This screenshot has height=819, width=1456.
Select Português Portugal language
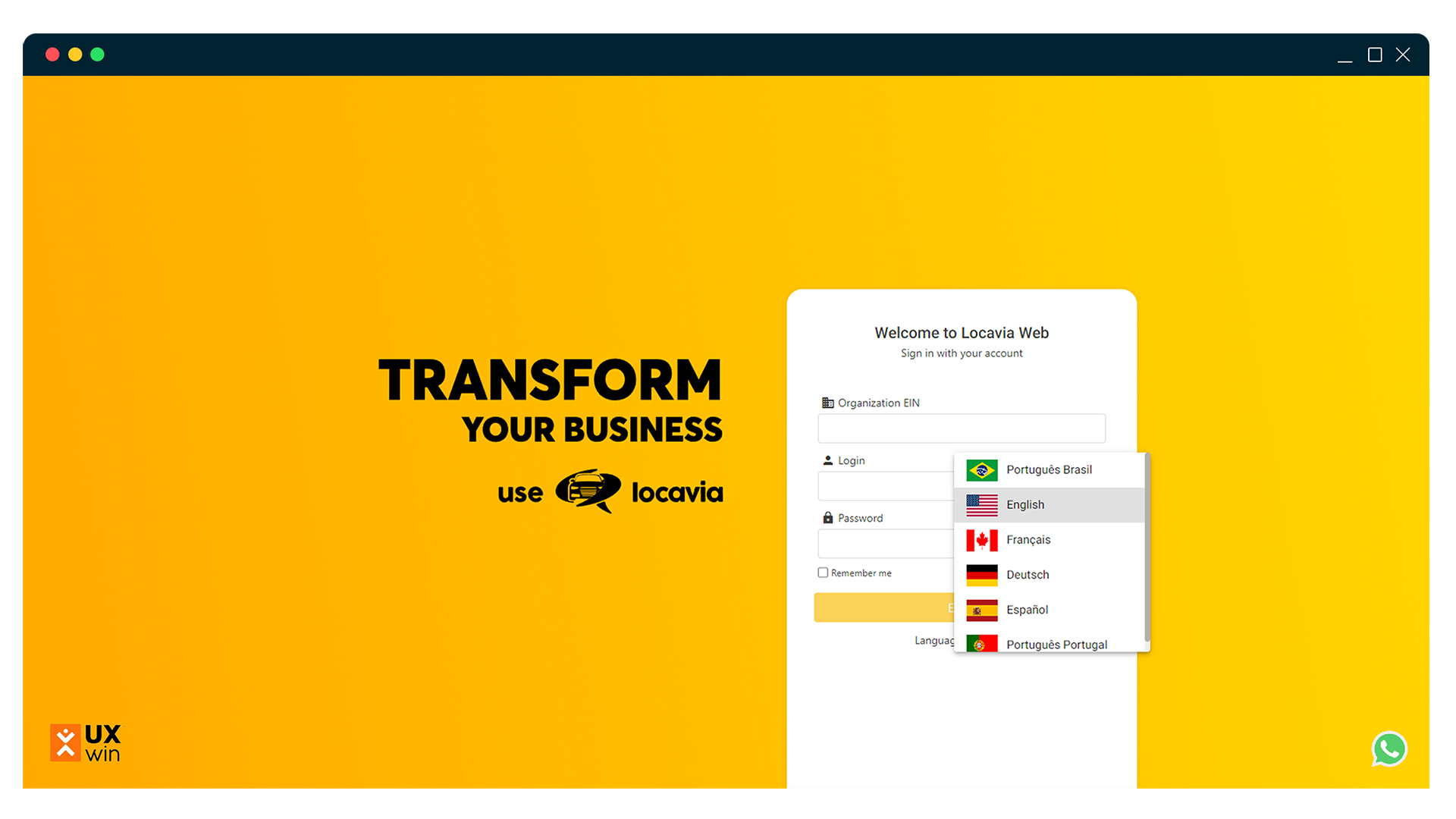point(1050,642)
